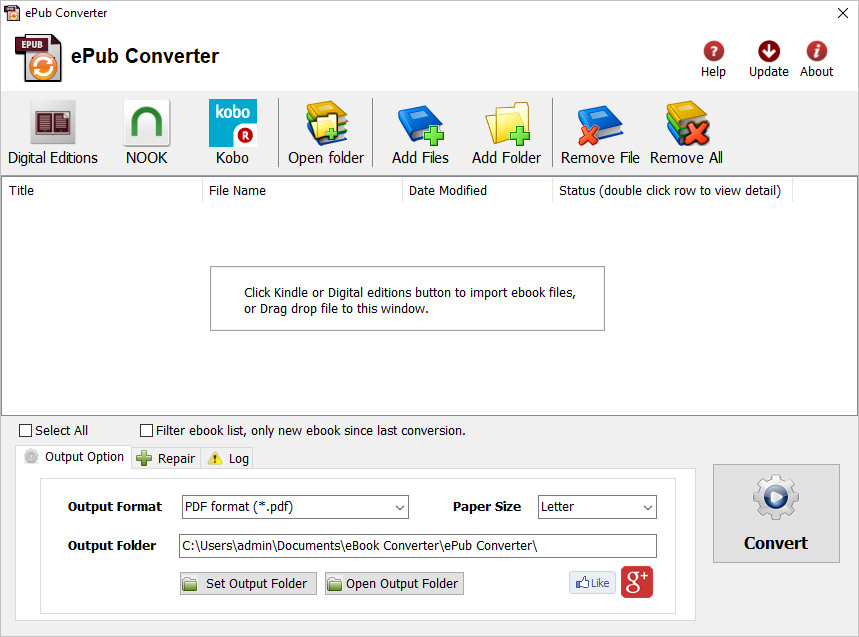This screenshot has width=859, height=637.
Task: Open the Output Format dropdown
Action: click(x=295, y=507)
